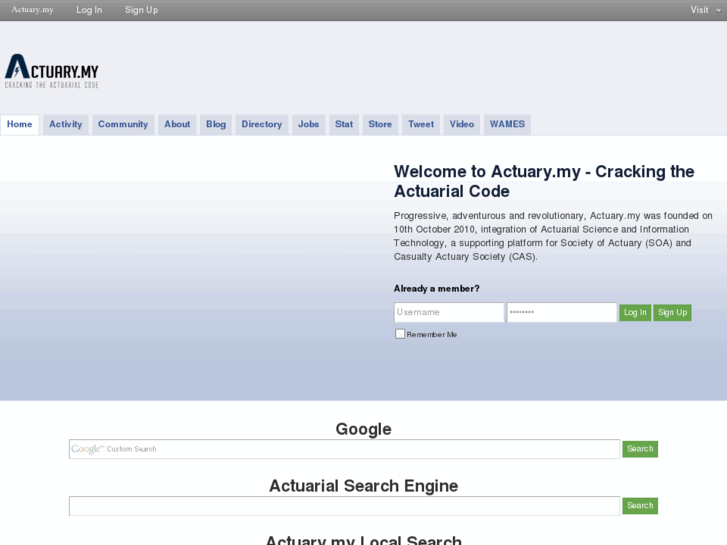Click the Actuary.my logo
This screenshot has width=727, height=545.
[52, 71]
